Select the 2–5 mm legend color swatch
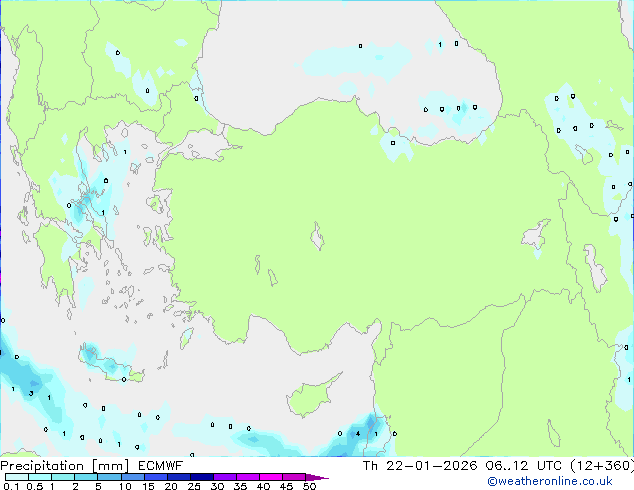This screenshot has width=634, height=490. tap(86, 477)
